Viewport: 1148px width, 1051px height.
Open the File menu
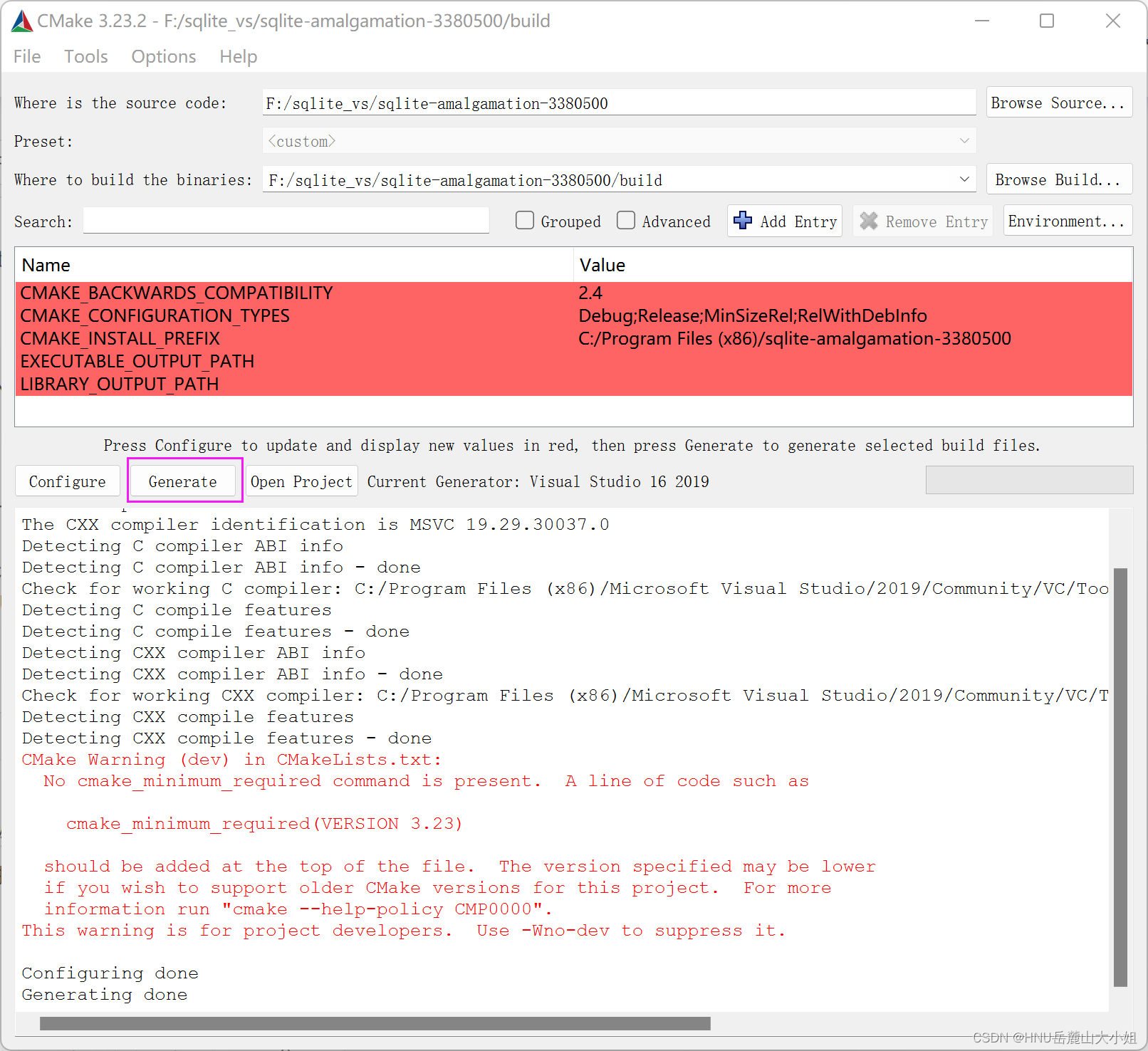pyautogui.click(x=27, y=56)
